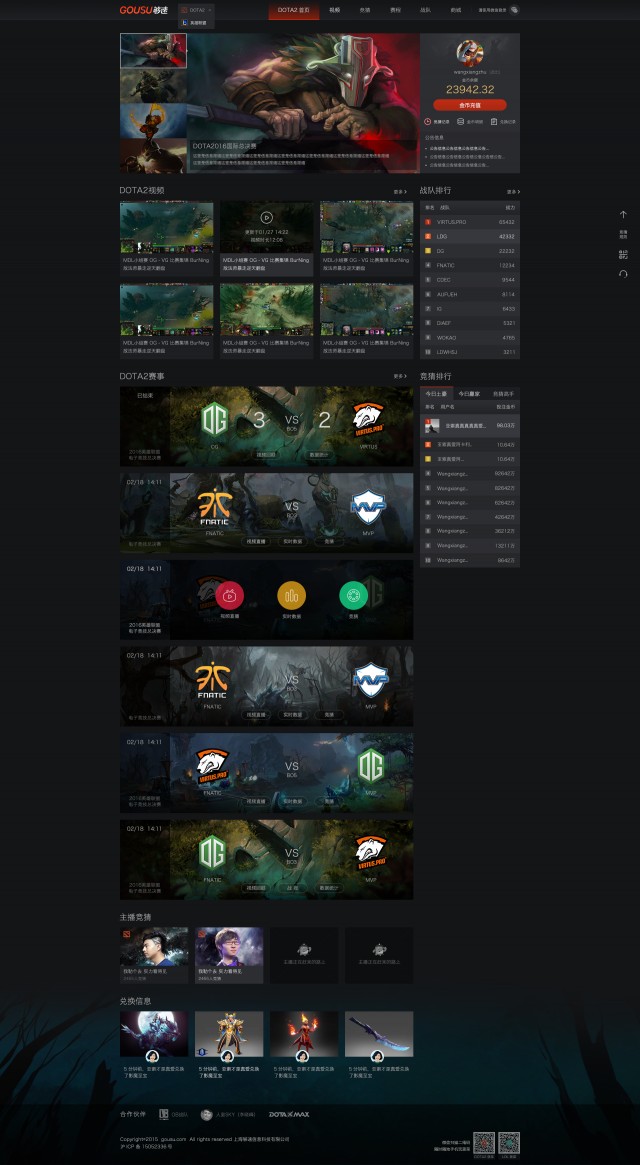Select the second carousel thumbnail, the horse rider

(153, 85)
